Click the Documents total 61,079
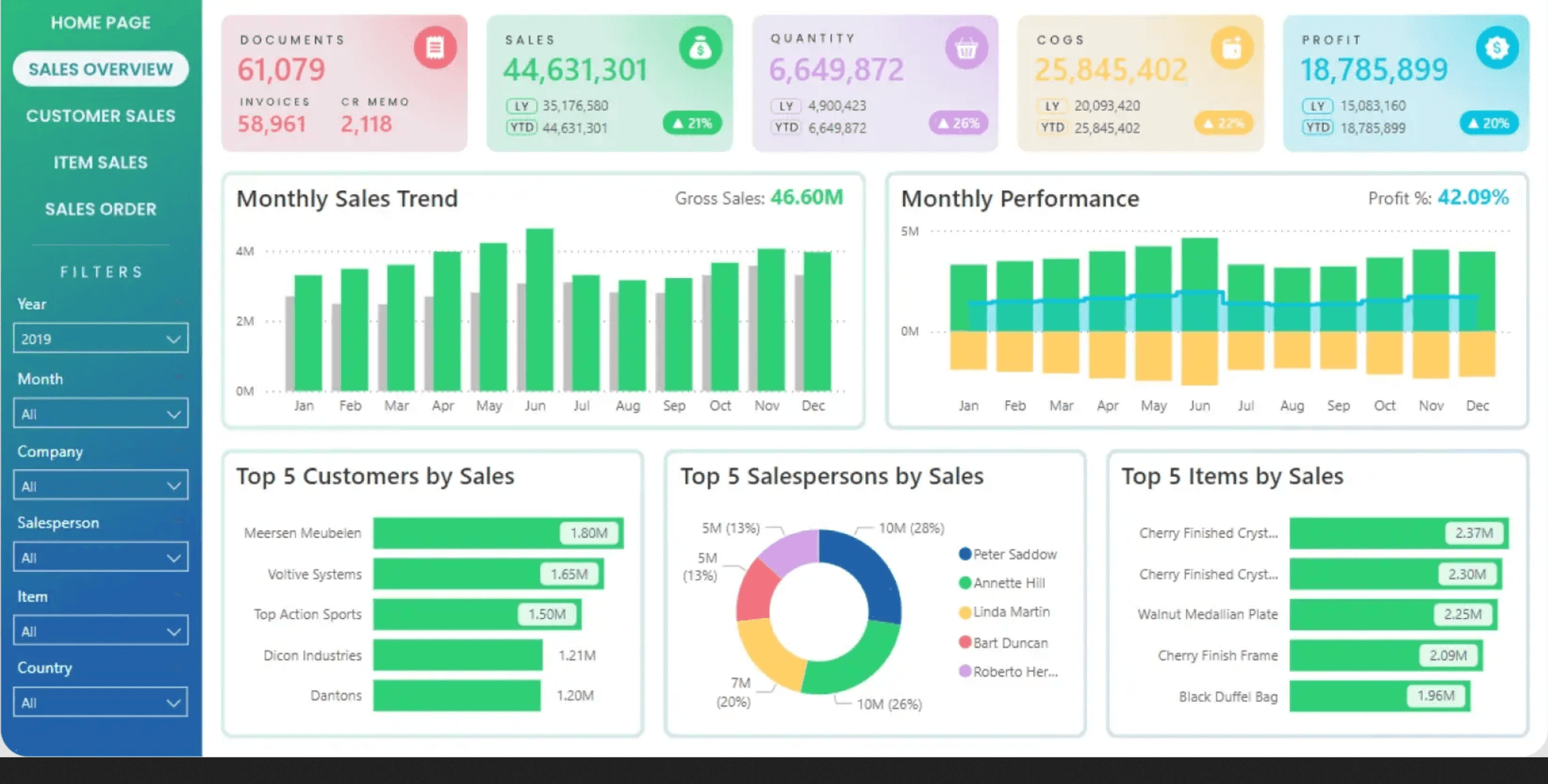1548x784 pixels. click(x=281, y=70)
